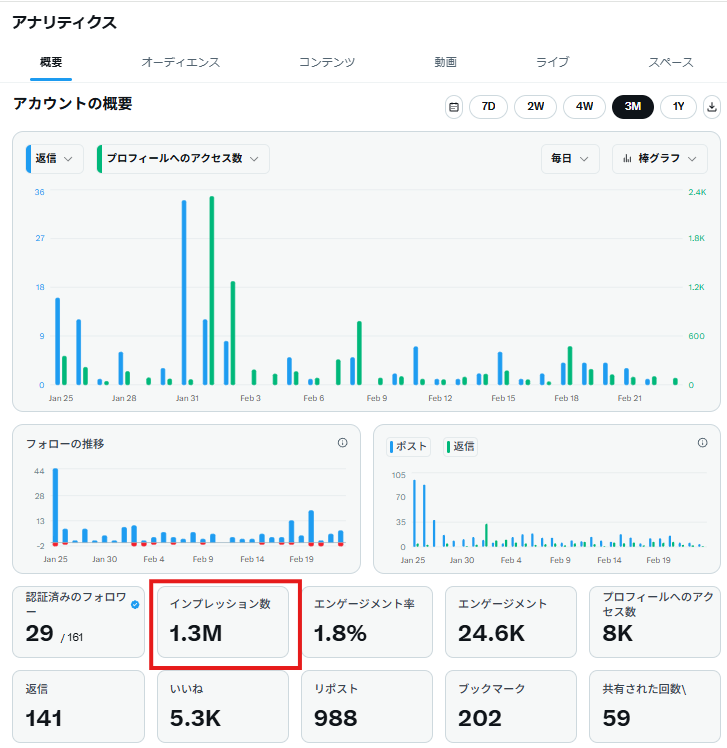Open the 毎日 interval dropdown

(x=570, y=158)
